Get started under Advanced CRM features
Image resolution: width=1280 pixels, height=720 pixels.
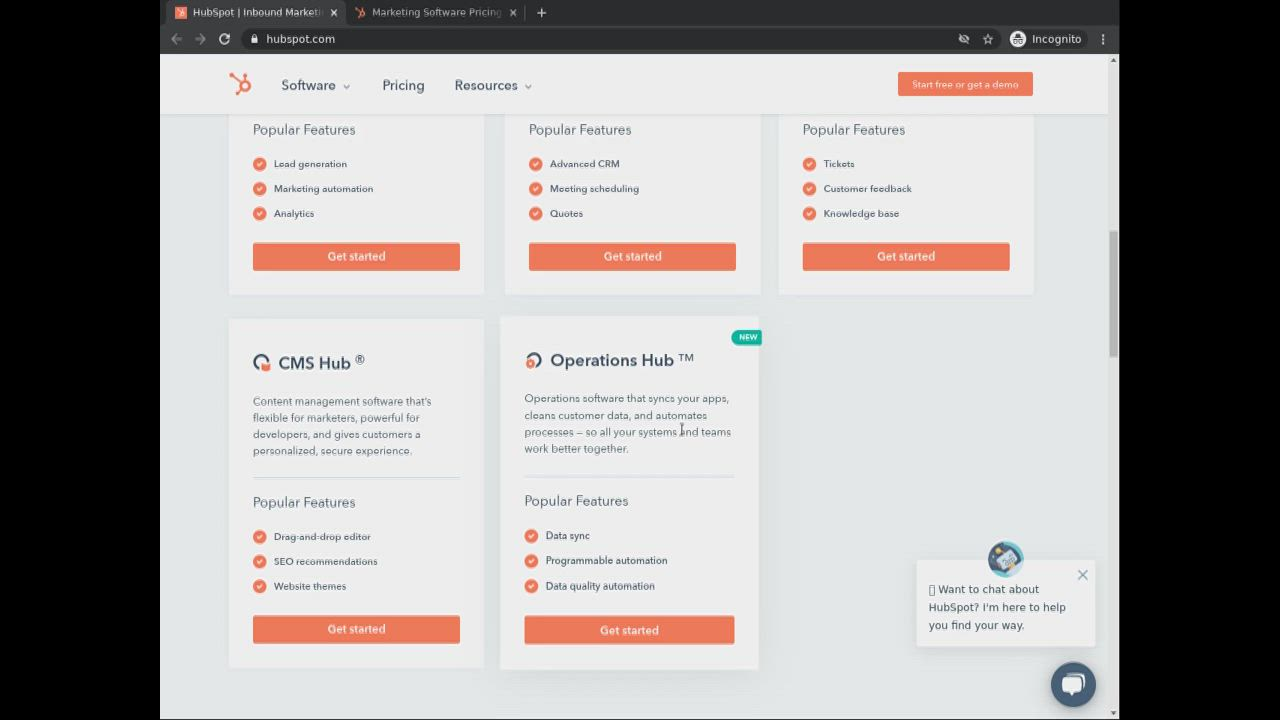pyautogui.click(x=632, y=256)
